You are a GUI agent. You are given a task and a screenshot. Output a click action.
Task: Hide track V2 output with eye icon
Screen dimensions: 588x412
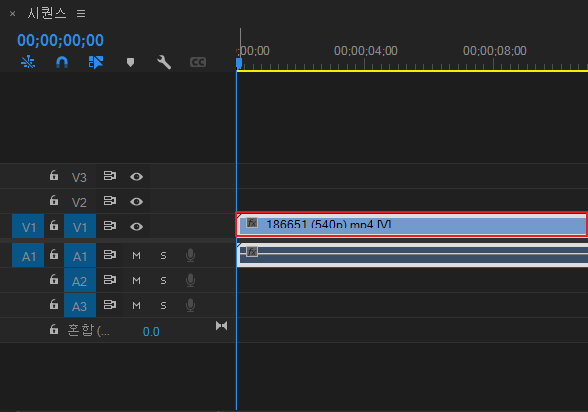pyautogui.click(x=136, y=202)
